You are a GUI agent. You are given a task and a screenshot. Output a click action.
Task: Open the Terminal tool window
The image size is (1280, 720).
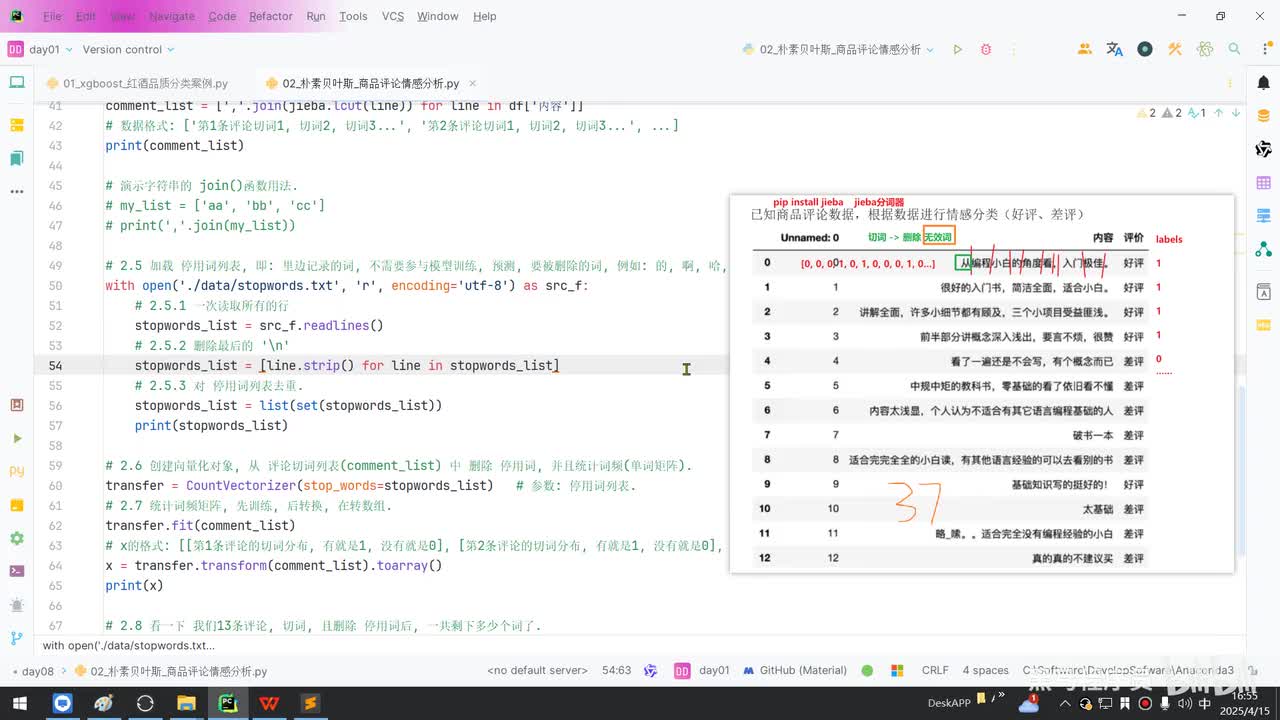point(16,571)
